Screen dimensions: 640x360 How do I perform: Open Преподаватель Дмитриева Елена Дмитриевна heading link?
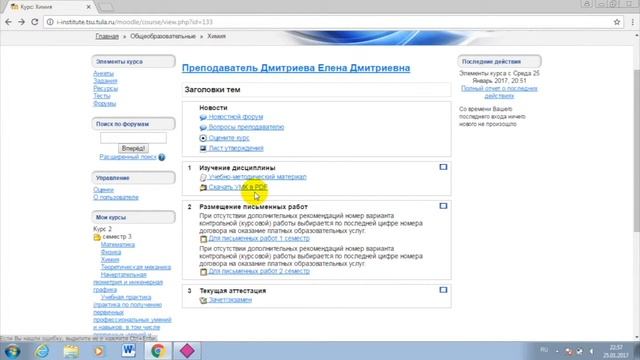tap(296, 68)
